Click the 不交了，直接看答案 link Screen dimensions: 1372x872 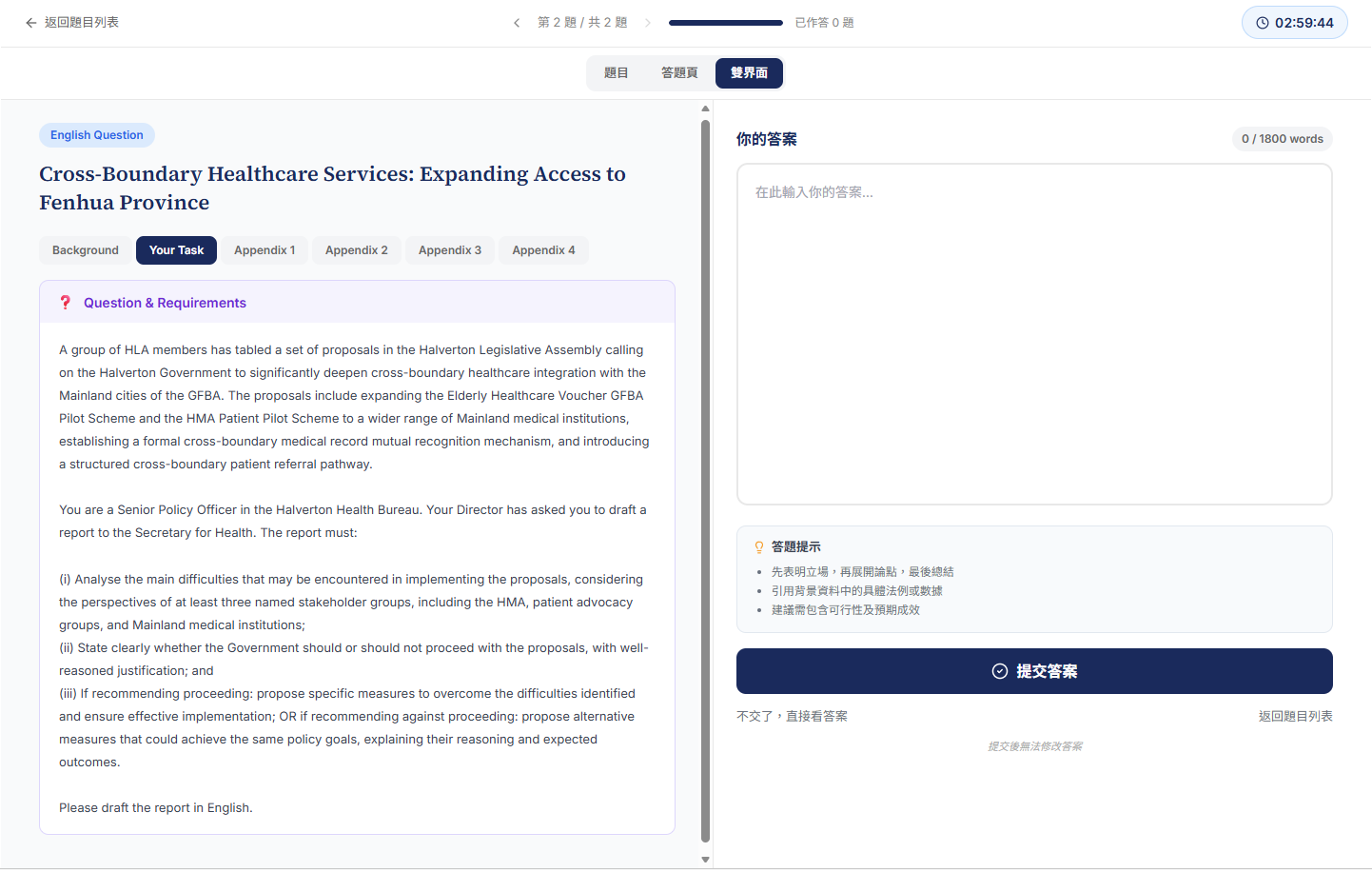point(792,717)
